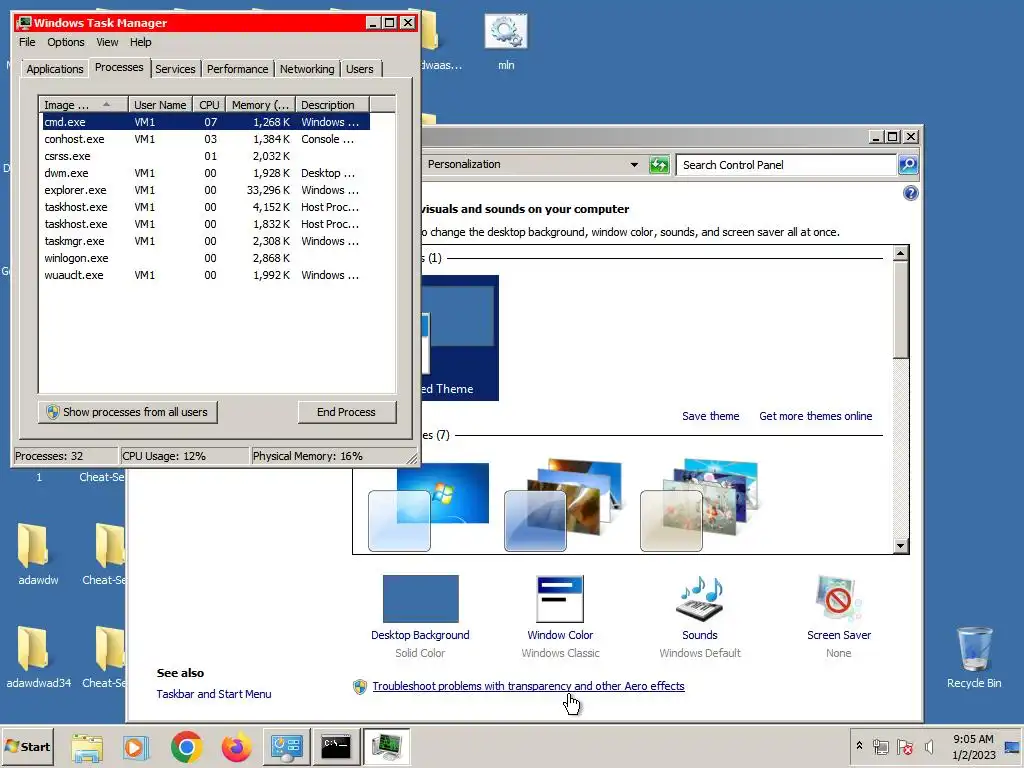The image size is (1024, 768).
Task: Click the Task Manager title bar icon
Action: (25, 23)
